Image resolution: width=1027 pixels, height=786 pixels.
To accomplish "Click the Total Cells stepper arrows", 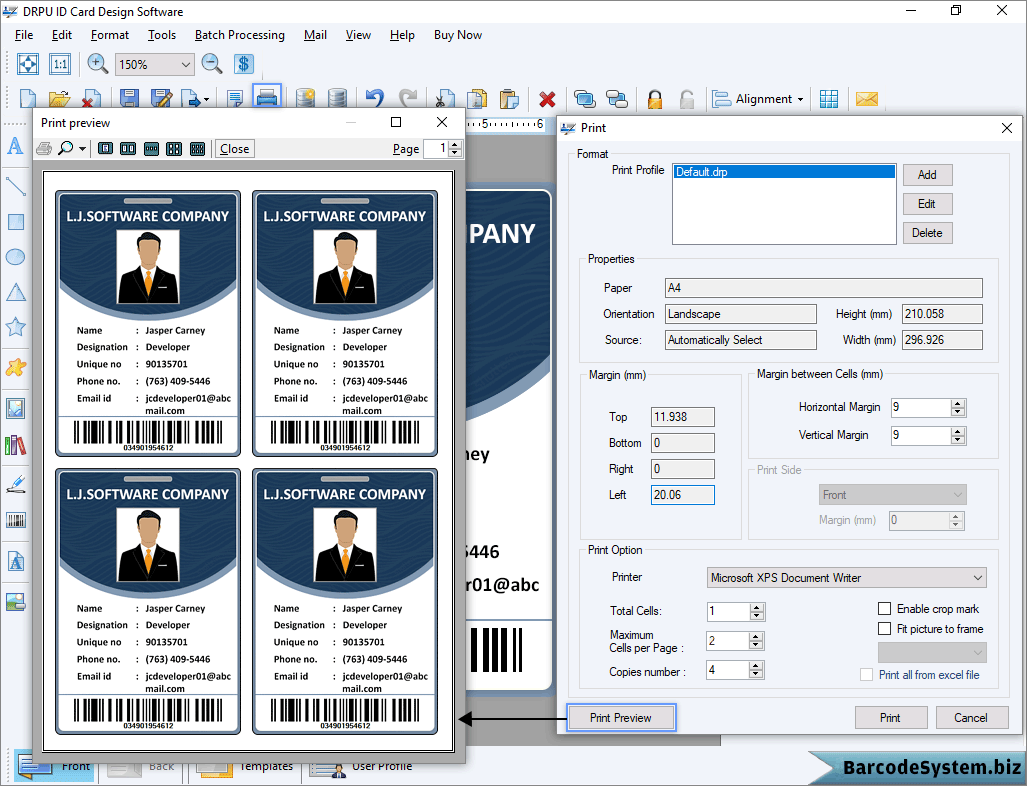I will [756, 612].
